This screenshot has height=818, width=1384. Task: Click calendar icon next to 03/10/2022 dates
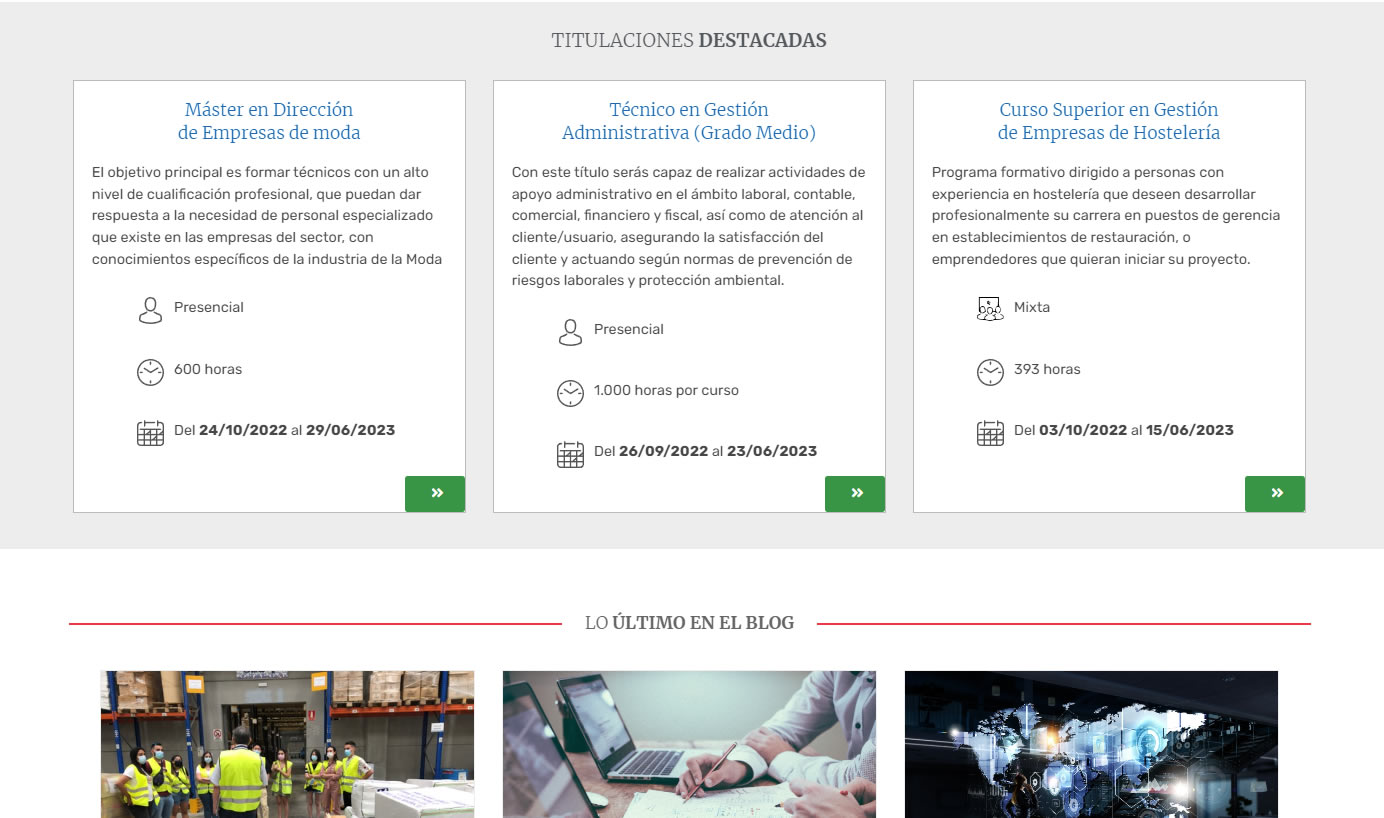[x=990, y=433]
